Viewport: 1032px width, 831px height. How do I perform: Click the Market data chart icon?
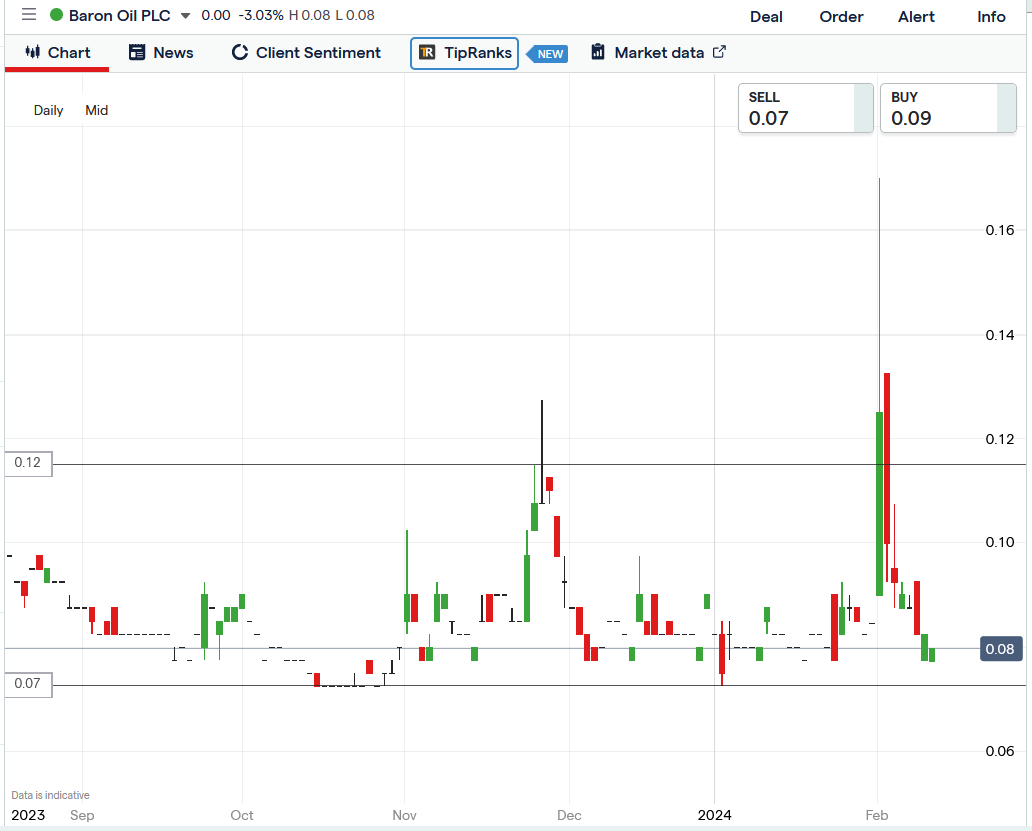tap(598, 51)
